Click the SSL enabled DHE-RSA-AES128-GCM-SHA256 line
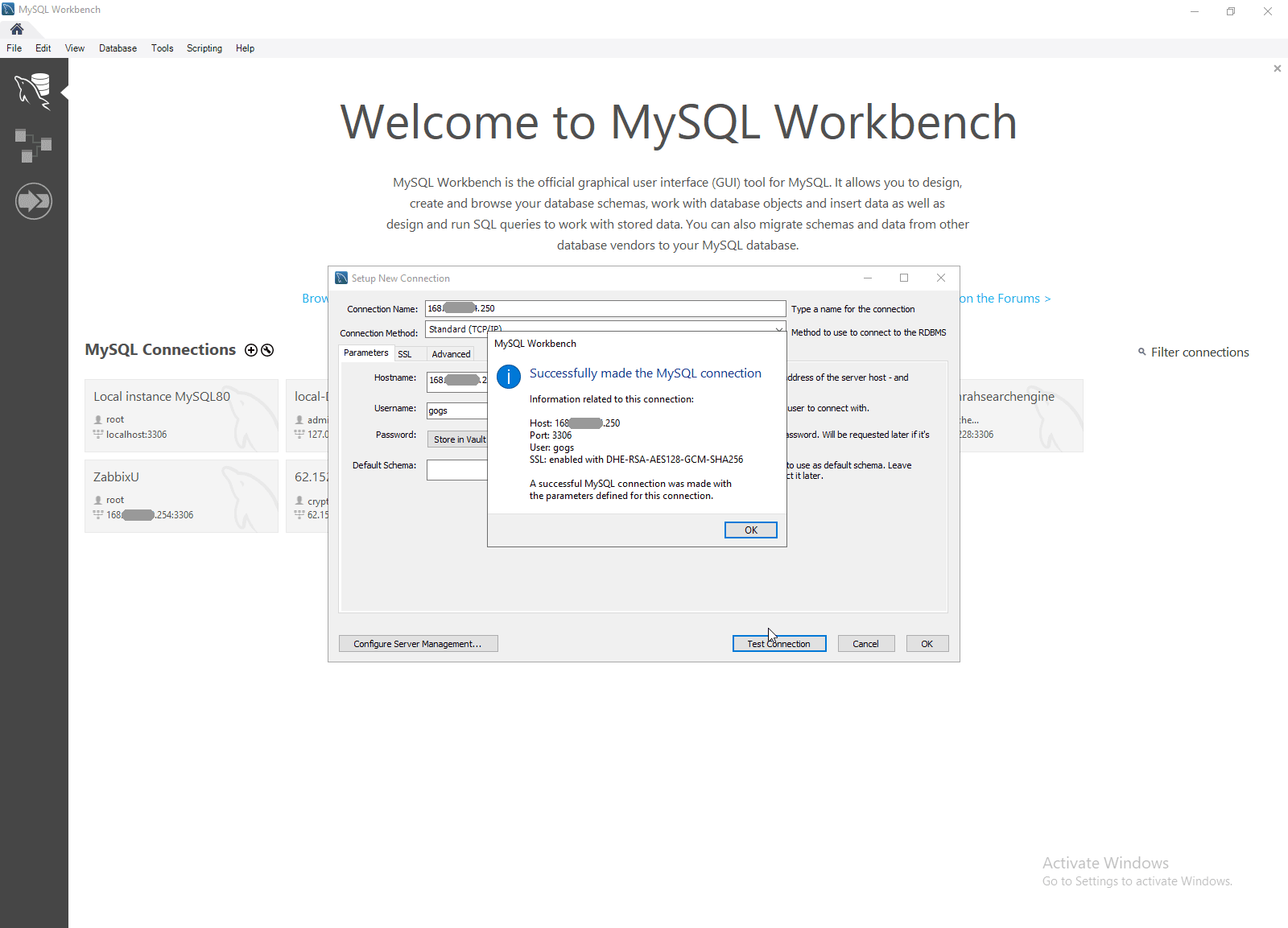Viewport: 1288px width, 928px height. (637, 460)
